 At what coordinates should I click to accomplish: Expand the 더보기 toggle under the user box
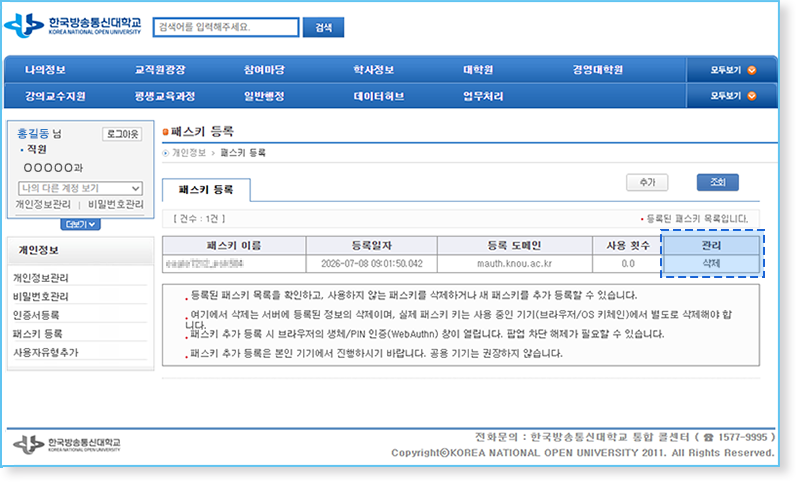pos(80,224)
